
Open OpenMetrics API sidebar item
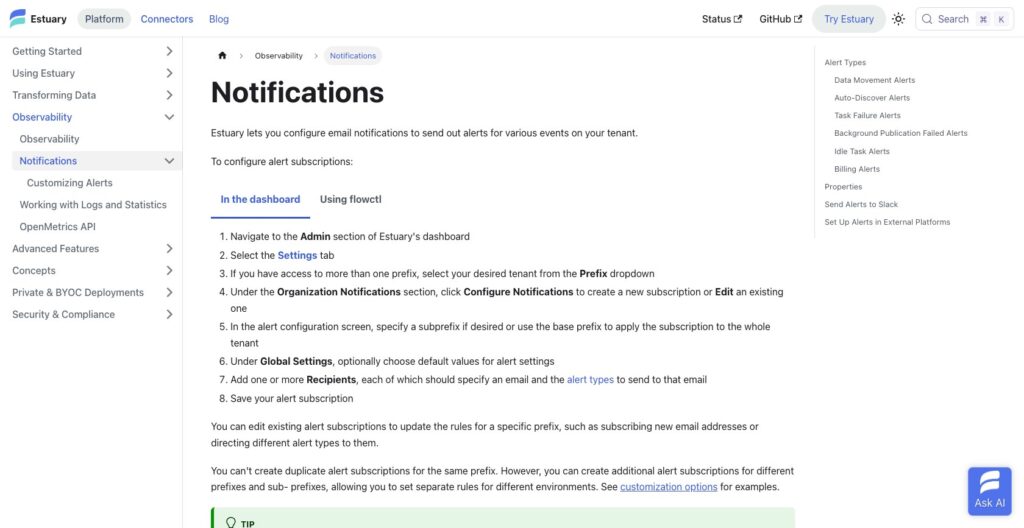tap(58, 227)
